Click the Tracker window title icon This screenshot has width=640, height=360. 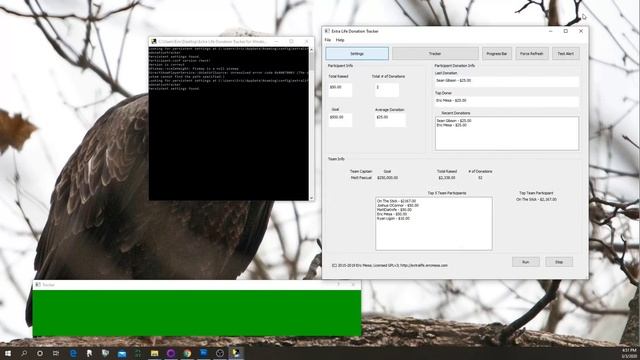pyautogui.click(x=38, y=284)
